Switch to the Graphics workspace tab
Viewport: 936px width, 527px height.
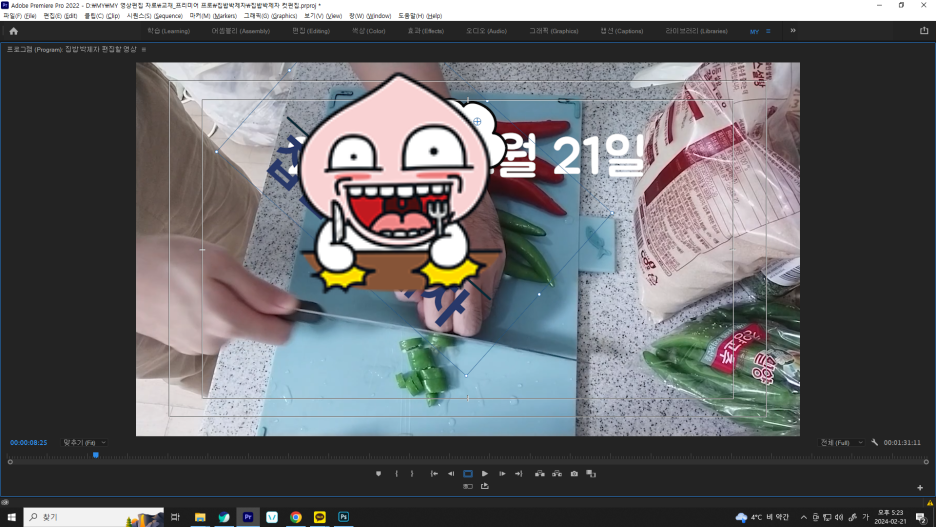(554, 31)
